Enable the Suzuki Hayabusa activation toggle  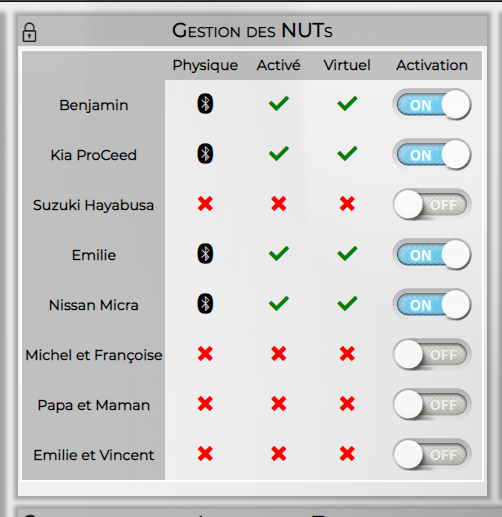432,205
